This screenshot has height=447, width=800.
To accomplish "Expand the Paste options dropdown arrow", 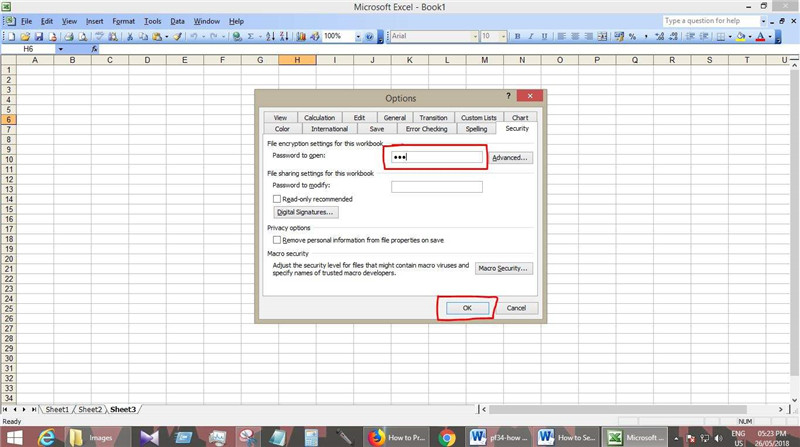I will point(166,36).
